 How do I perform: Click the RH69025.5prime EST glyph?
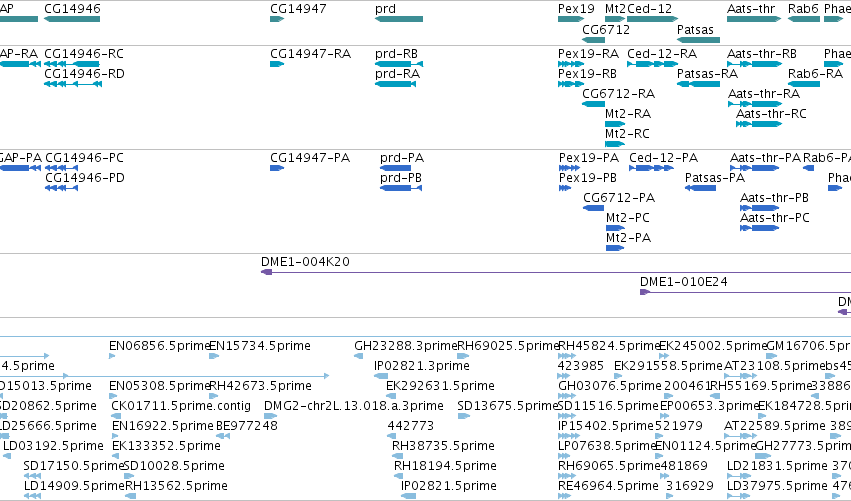click(463, 356)
